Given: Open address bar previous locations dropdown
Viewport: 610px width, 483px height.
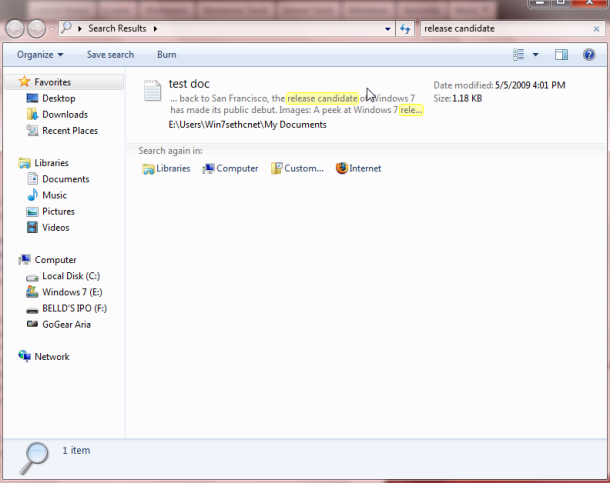Looking at the screenshot, I should (387, 29).
